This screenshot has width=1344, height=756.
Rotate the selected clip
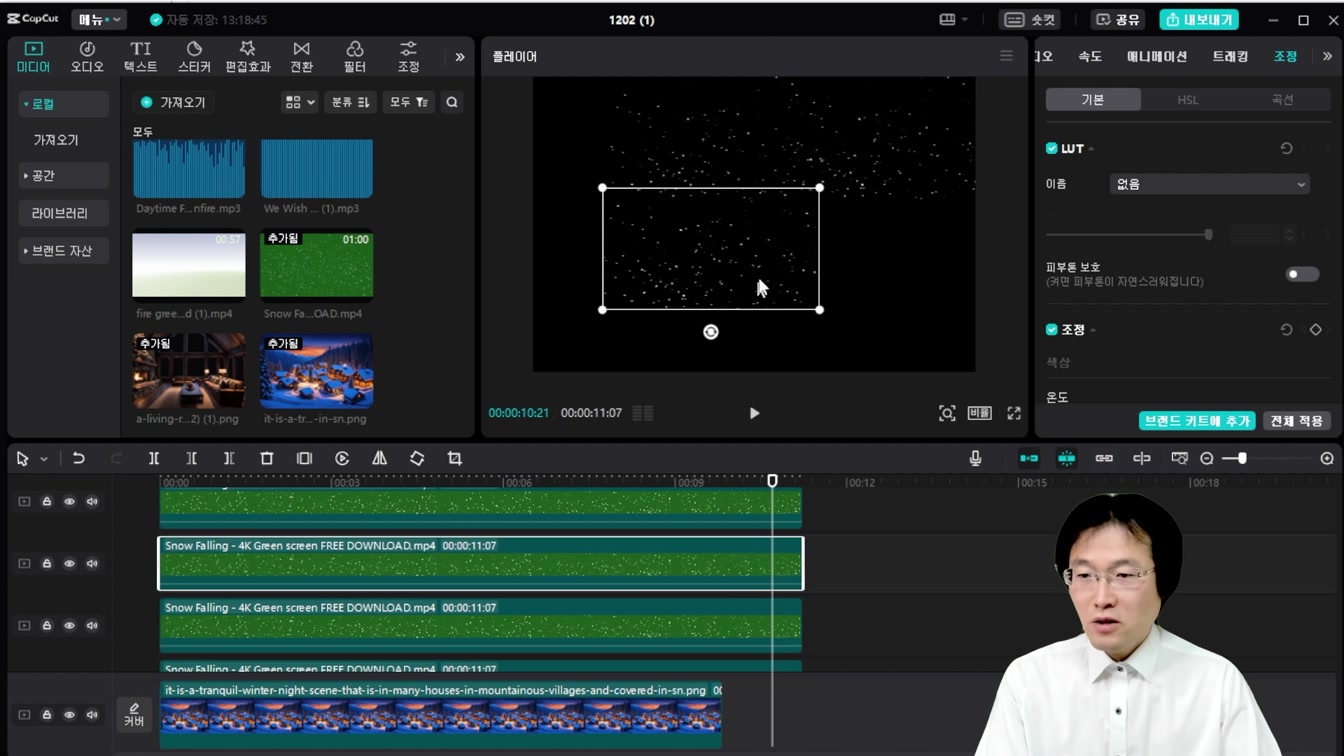pos(417,458)
